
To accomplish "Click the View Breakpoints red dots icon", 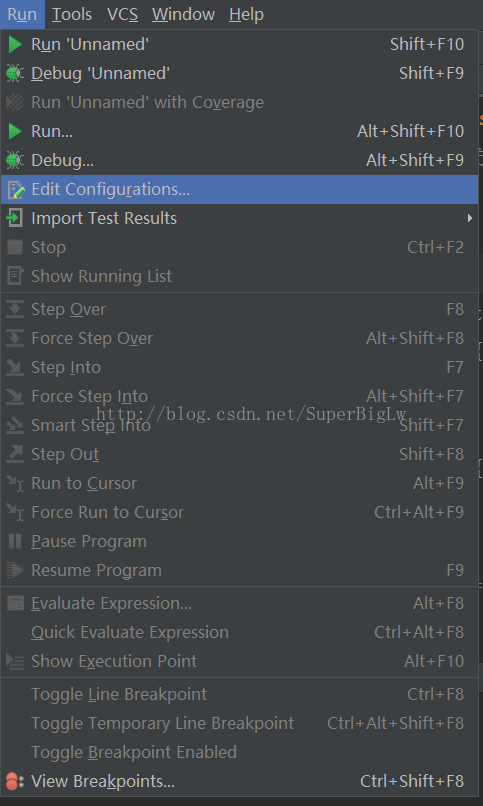I will [x=14, y=782].
